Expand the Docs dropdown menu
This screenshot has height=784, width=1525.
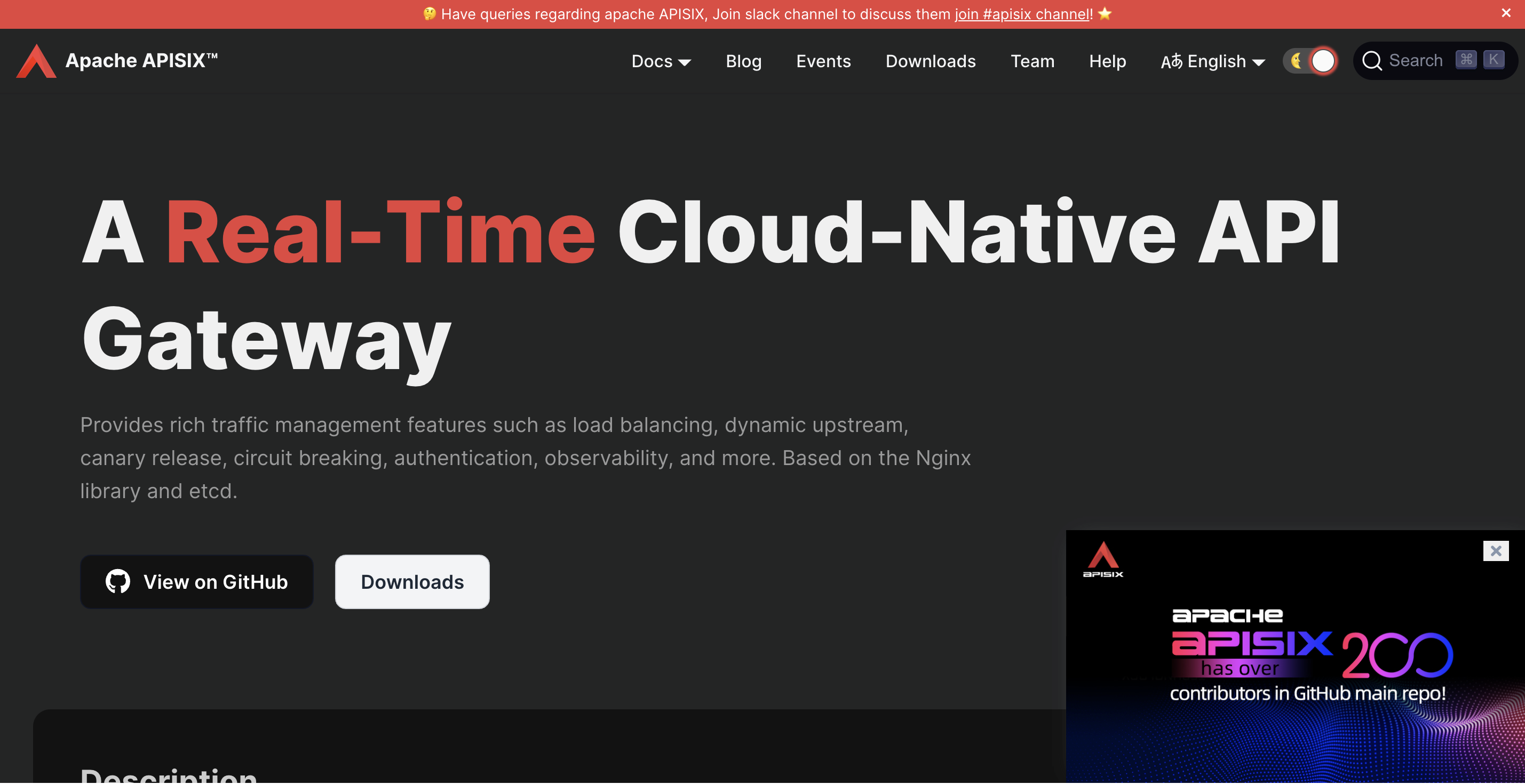652,61
